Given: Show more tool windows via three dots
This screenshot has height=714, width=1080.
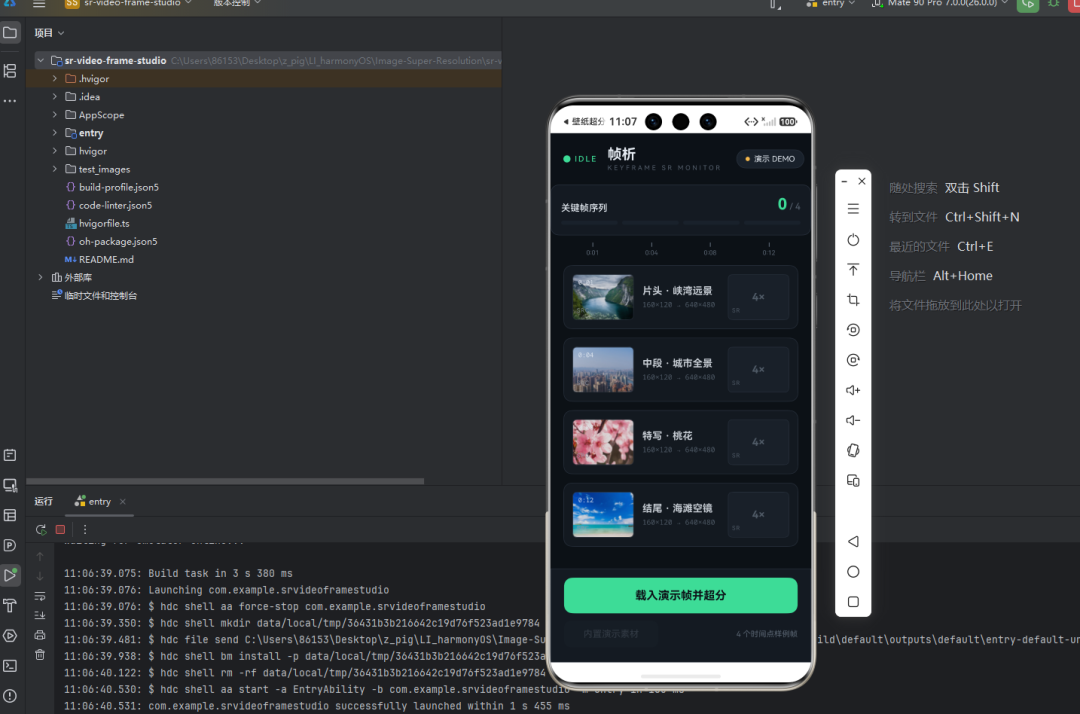Looking at the screenshot, I should tap(10, 101).
